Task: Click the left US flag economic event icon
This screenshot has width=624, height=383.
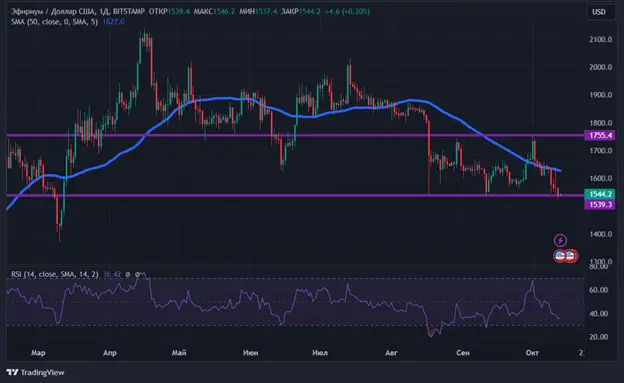Action: pos(560,256)
